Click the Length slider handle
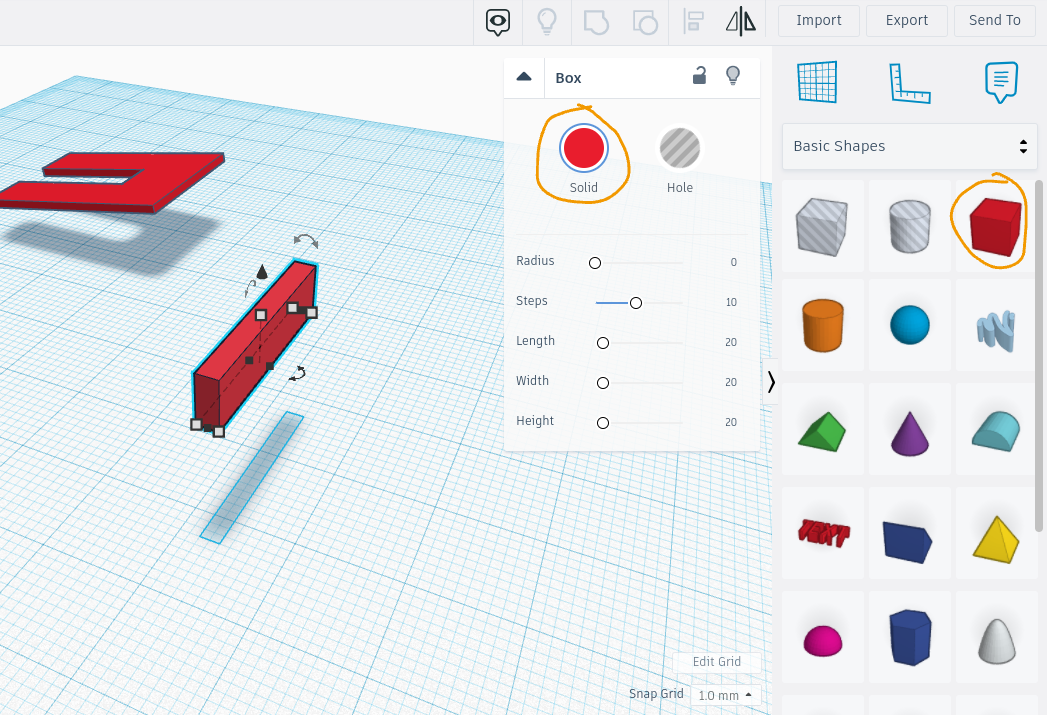The height and width of the screenshot is (715, 1047). click(603, 343)
